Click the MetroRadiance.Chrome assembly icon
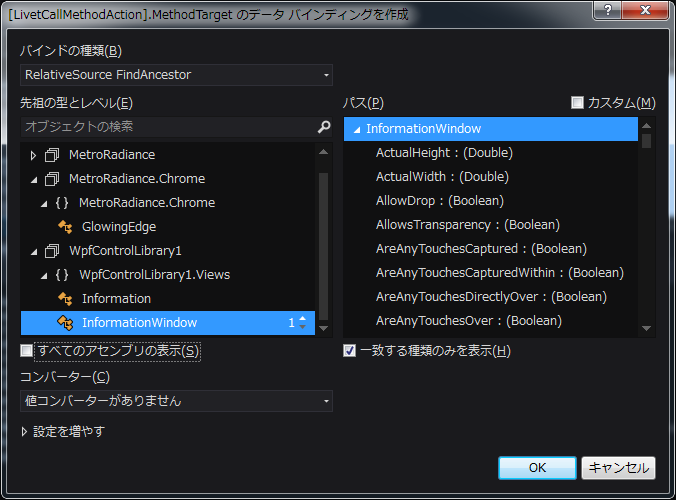 click(52, 179)
